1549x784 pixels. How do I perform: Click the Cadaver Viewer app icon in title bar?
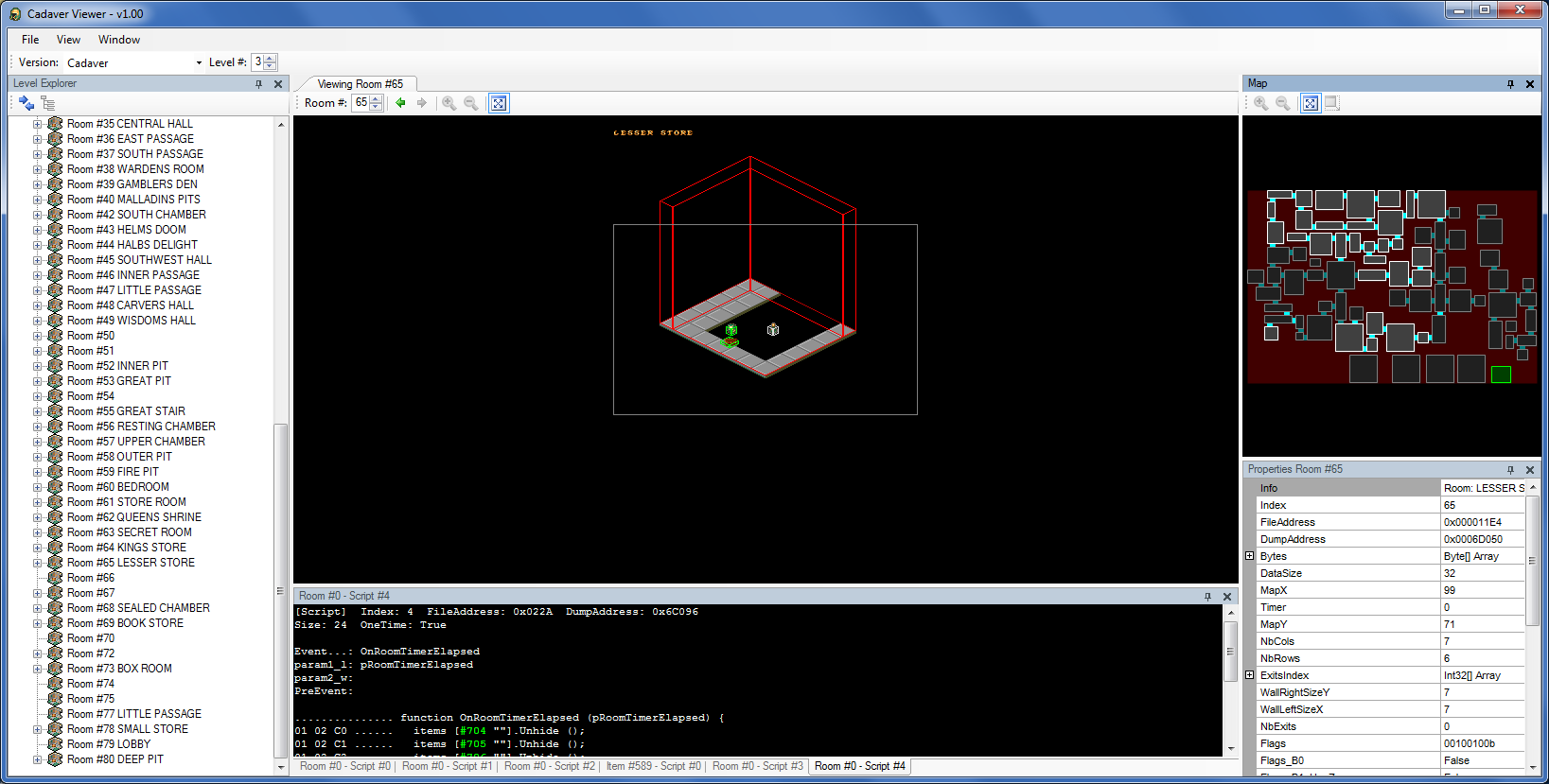pos(15,14)
